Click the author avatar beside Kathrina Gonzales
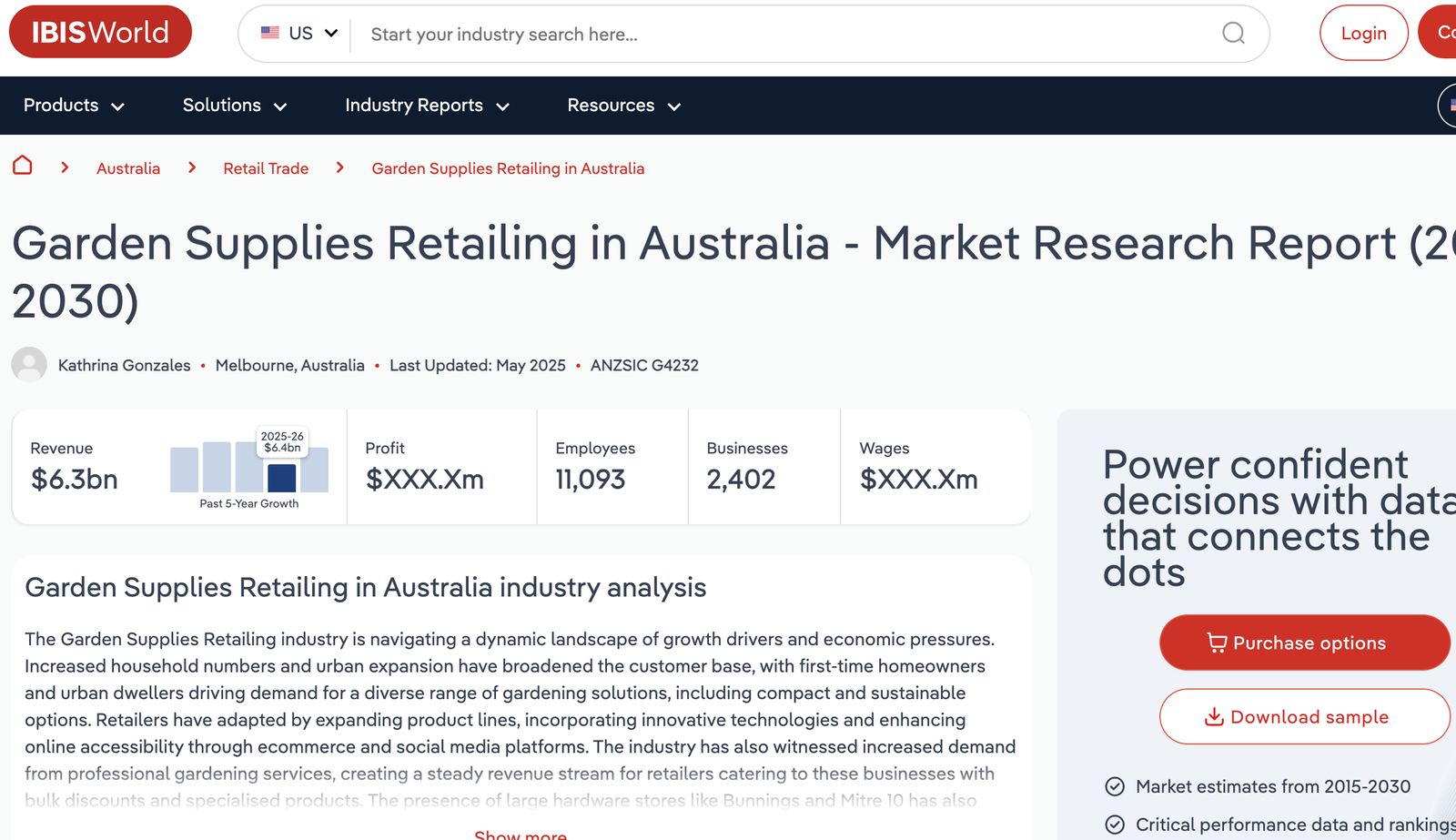The height and width of the screenshot is (840, 1456). (29, 365)
